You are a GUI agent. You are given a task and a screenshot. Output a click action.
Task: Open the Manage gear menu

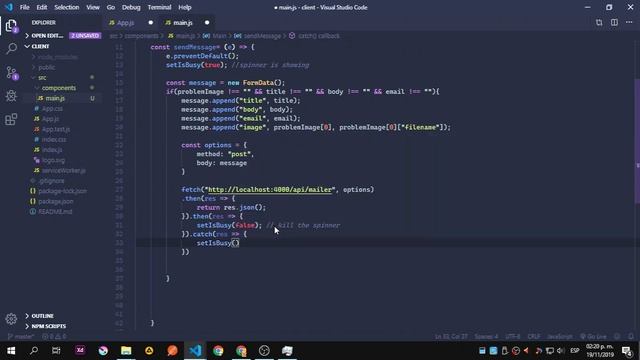click(x=11, y=319)
